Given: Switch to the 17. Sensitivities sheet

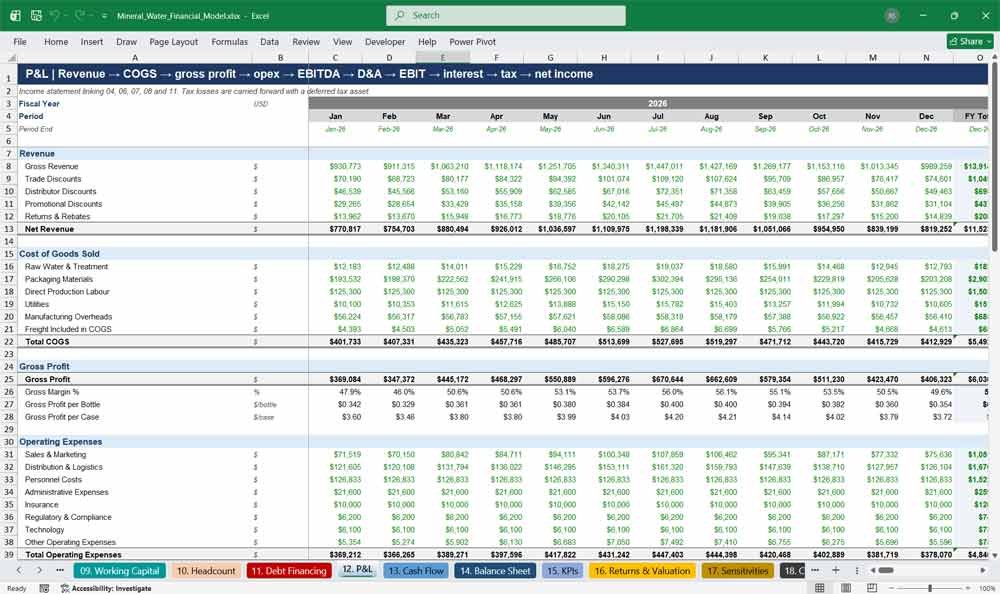Looking at the screenshot, I should 738,571.
